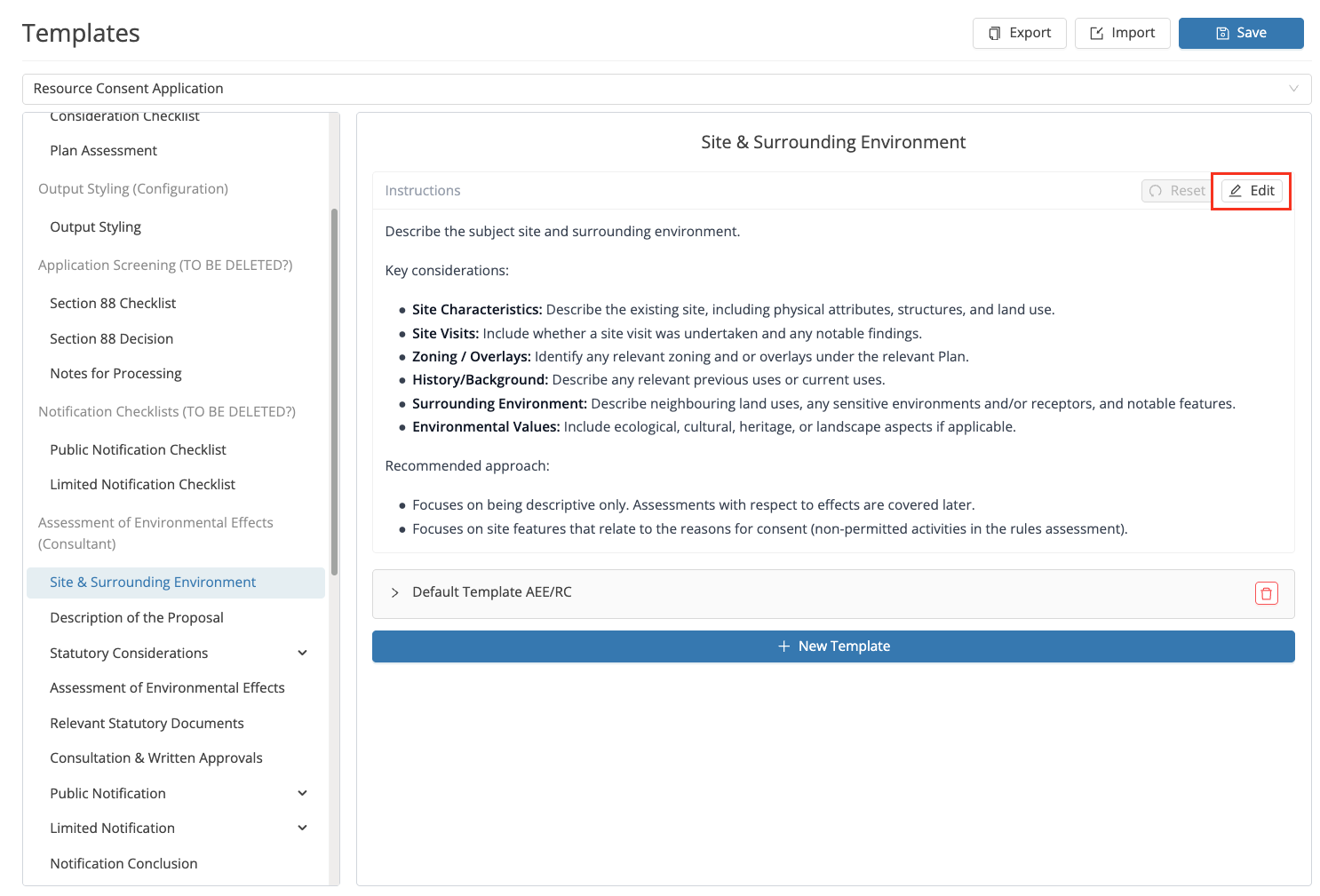This screenshot has height=896, width=1320.
Task: Export the templates
Action: pyautogui.click(x=1019, y=33)
